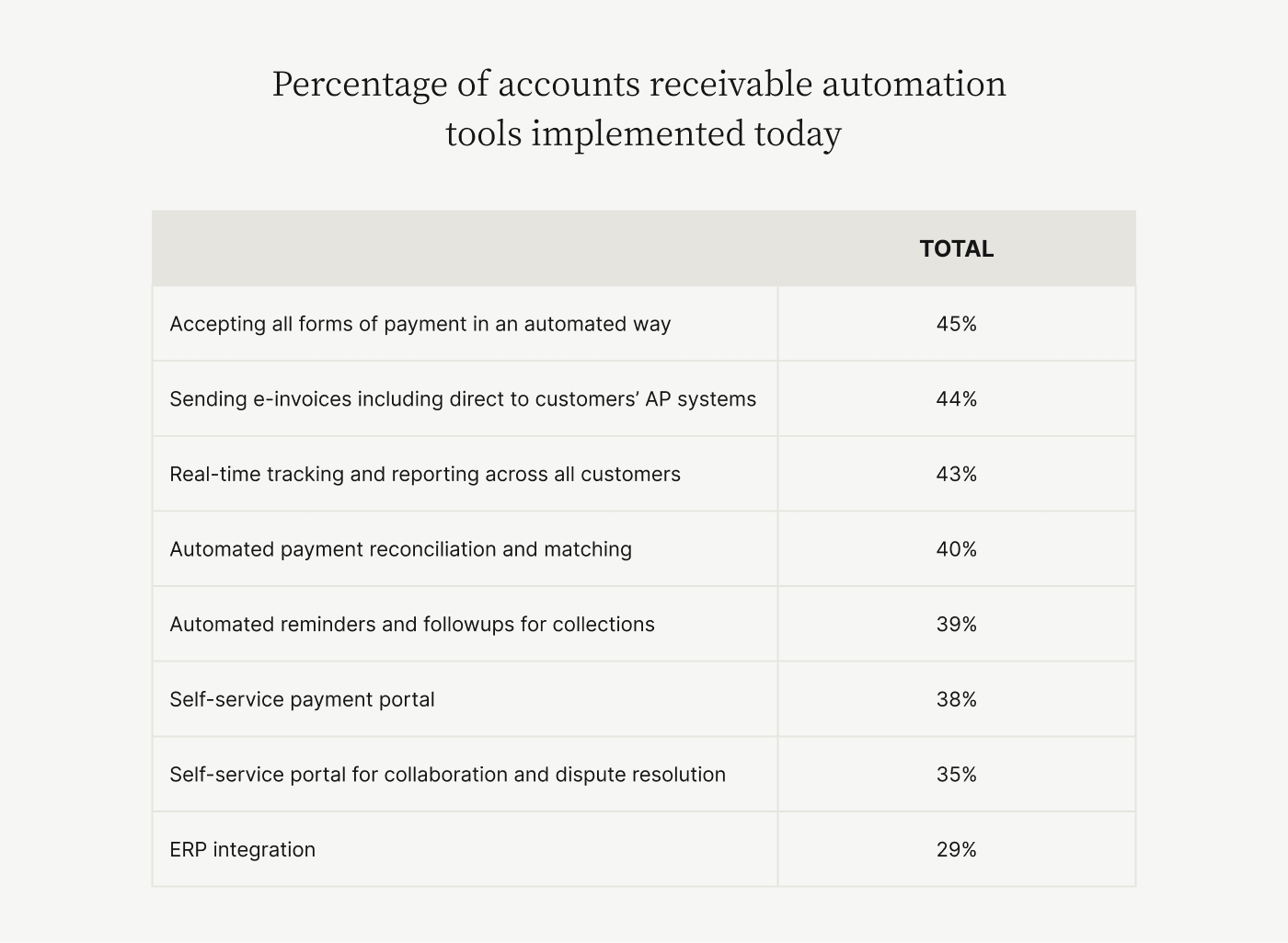Select the 38% value cell
This screenshot has height=943, width=1288.
[956, 700]
